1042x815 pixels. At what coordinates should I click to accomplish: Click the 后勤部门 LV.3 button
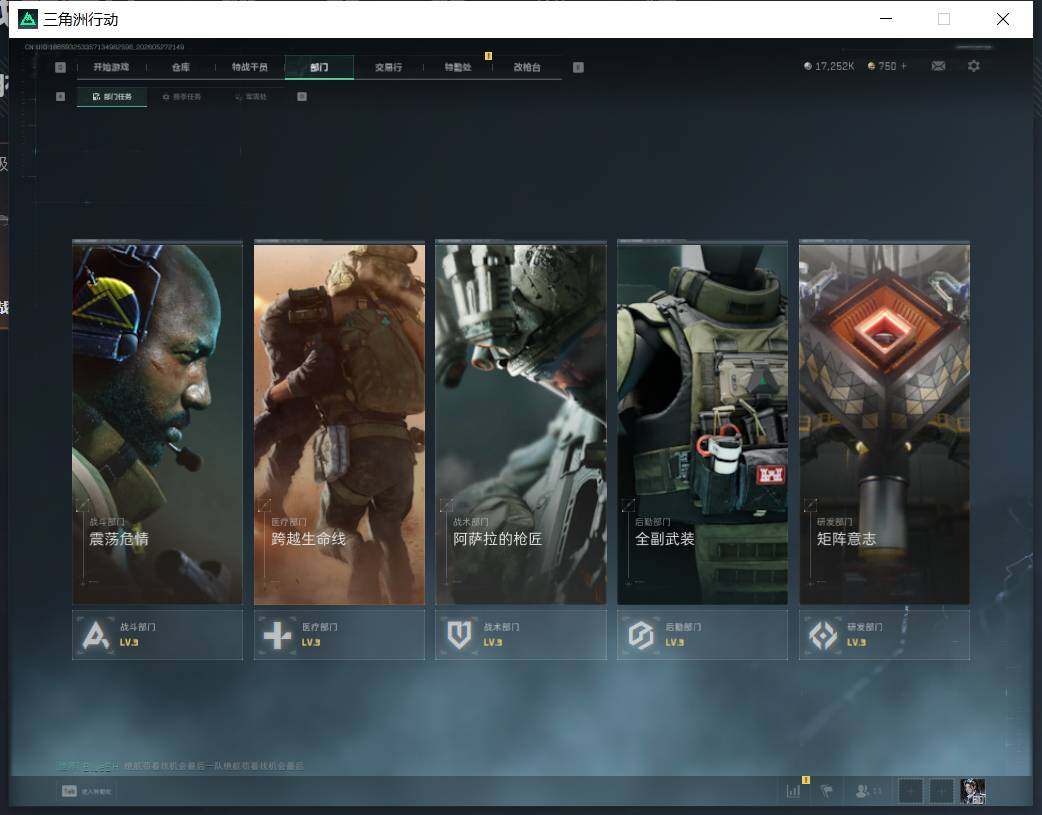(702, 635)
